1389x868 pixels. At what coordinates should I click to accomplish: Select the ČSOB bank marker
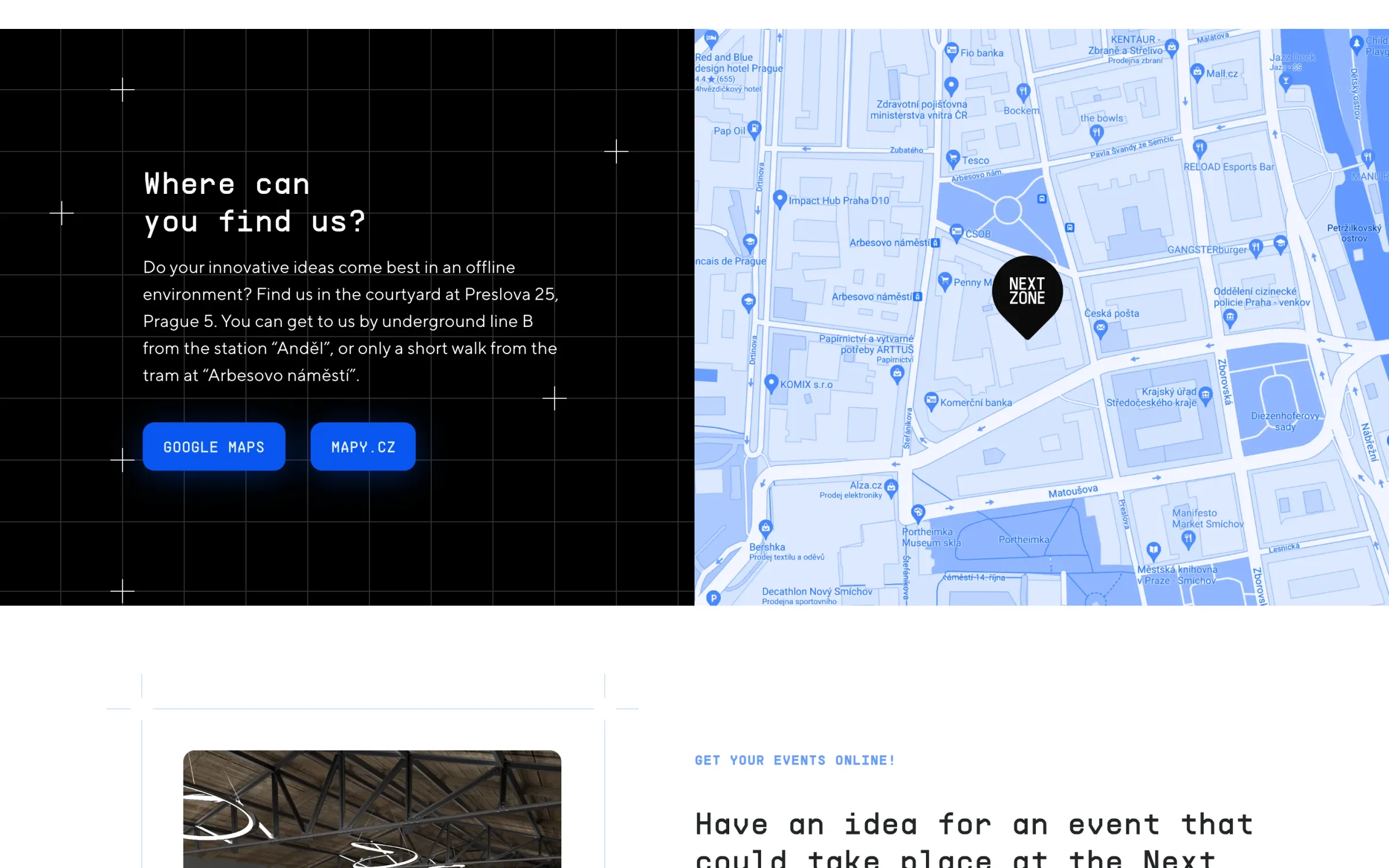(x=957, y=233)
